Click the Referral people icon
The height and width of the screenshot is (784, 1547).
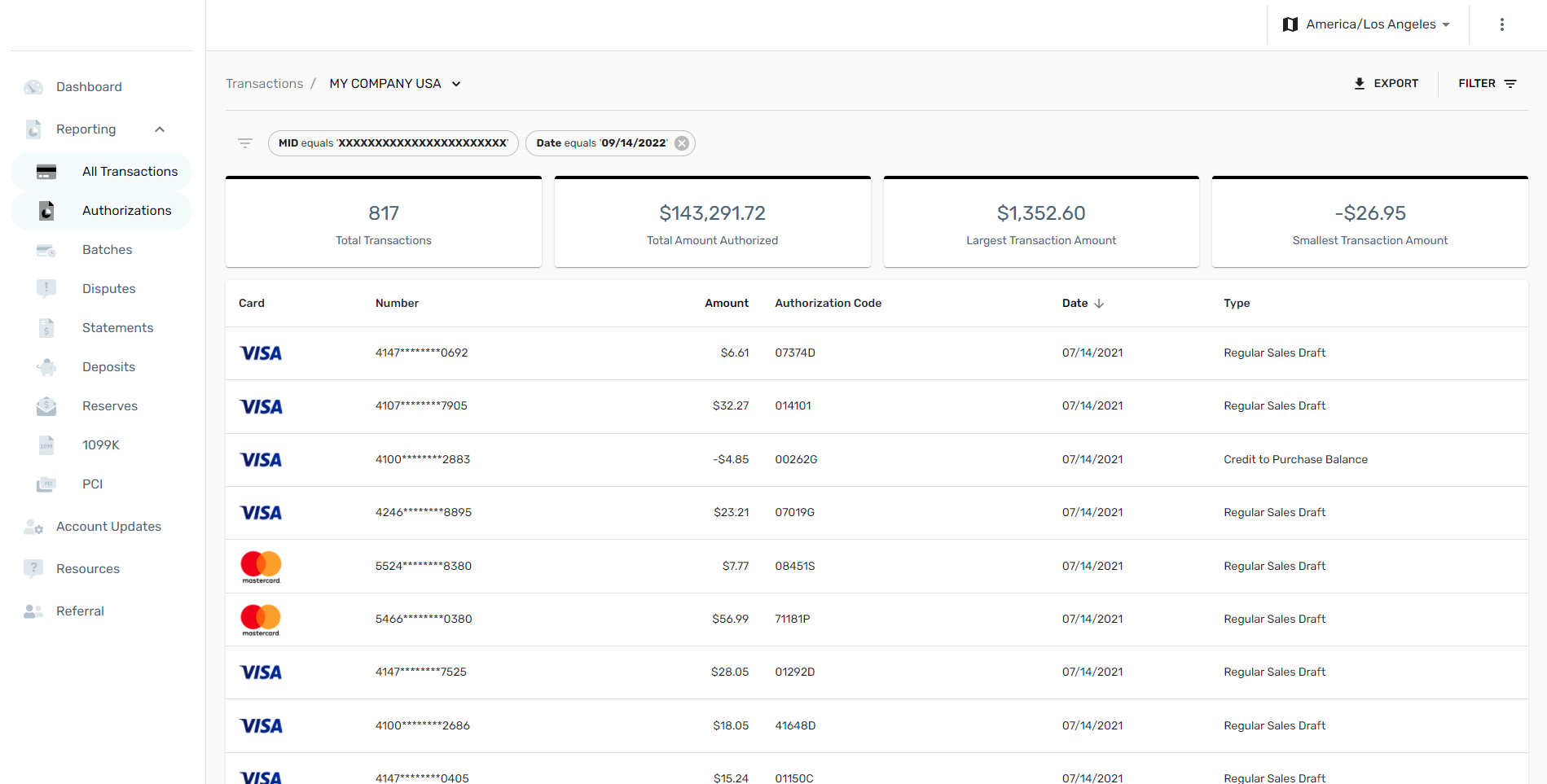point(33,611)
